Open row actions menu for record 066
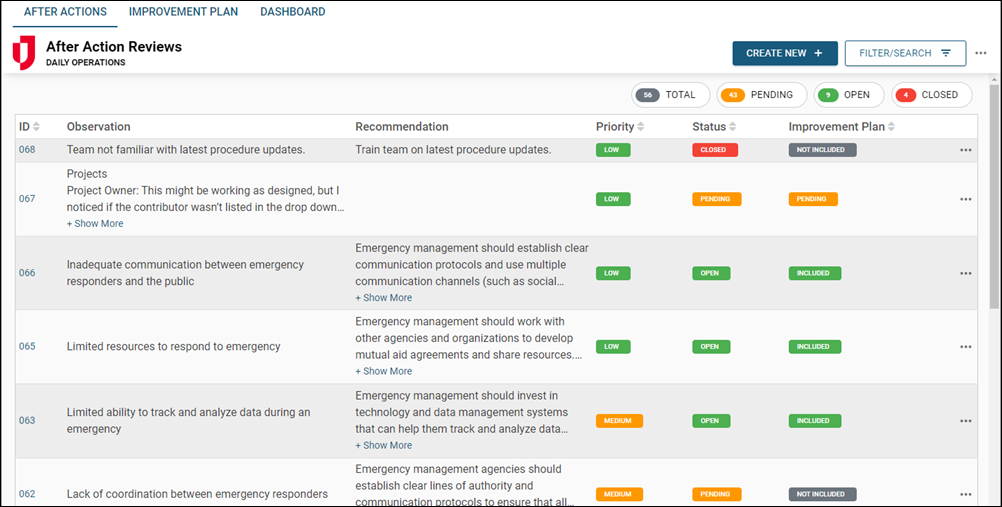 (965, 273)
